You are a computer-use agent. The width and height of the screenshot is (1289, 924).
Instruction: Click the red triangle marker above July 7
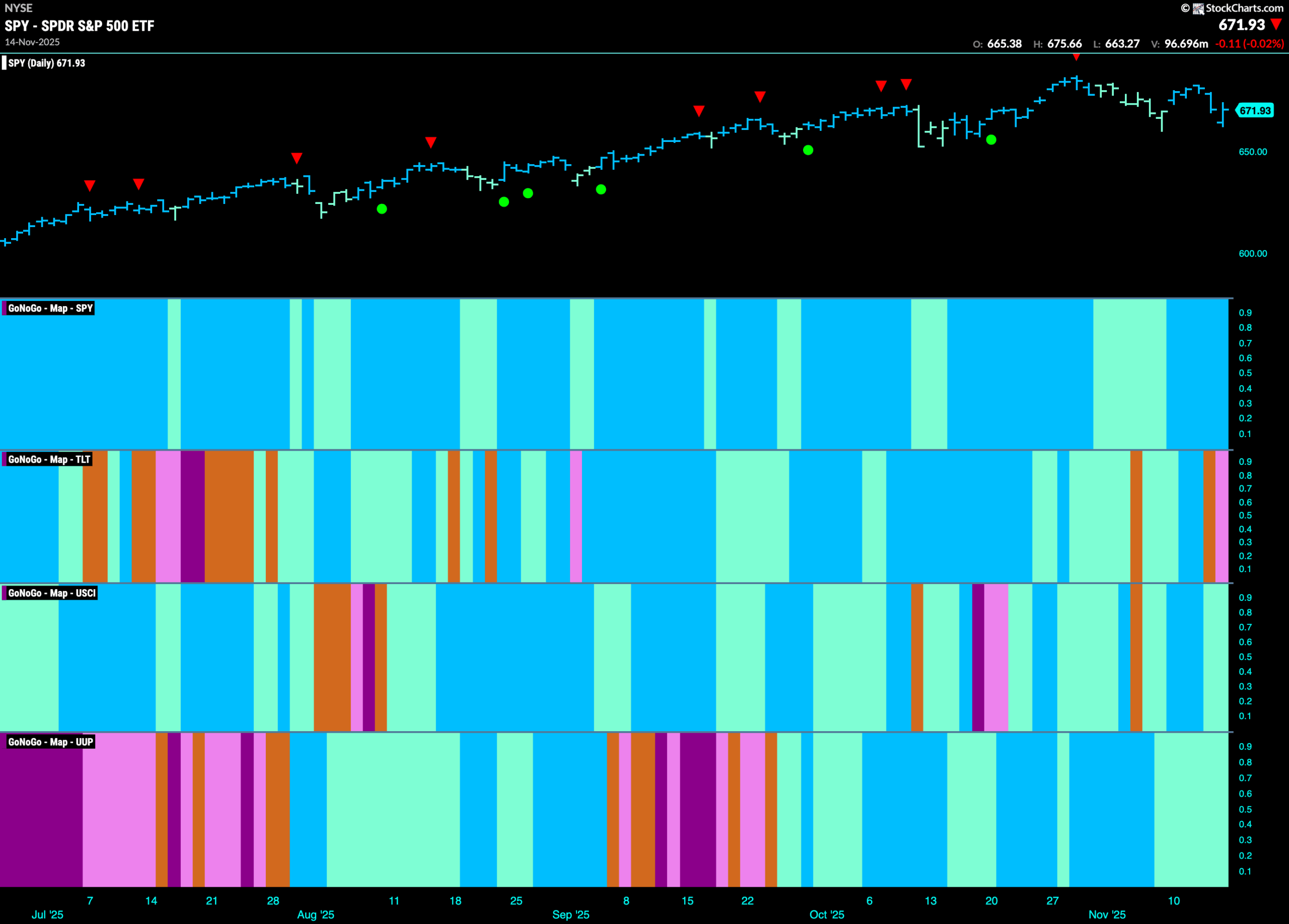[x=90, y=185]
